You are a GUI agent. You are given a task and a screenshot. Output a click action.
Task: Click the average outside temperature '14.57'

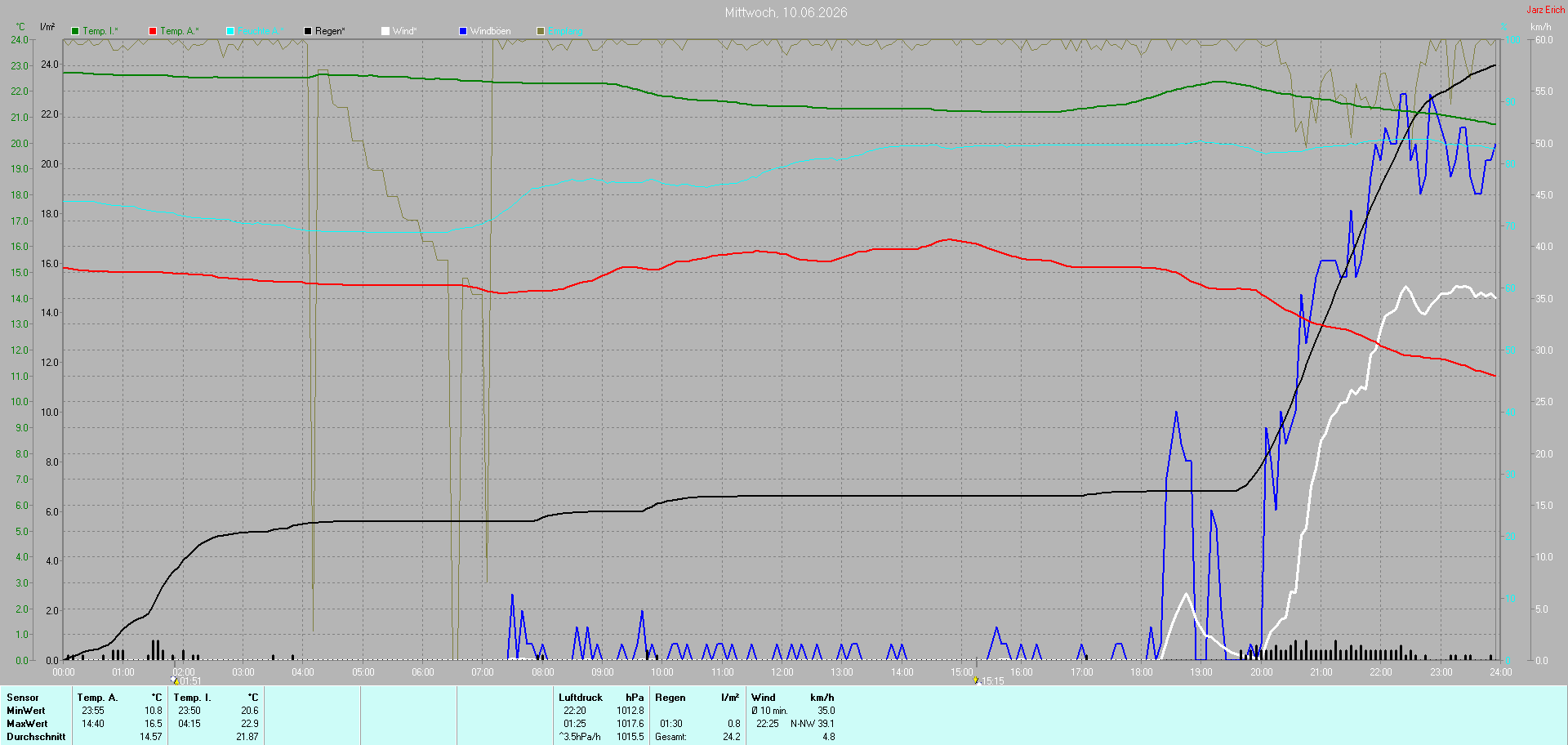151,737
